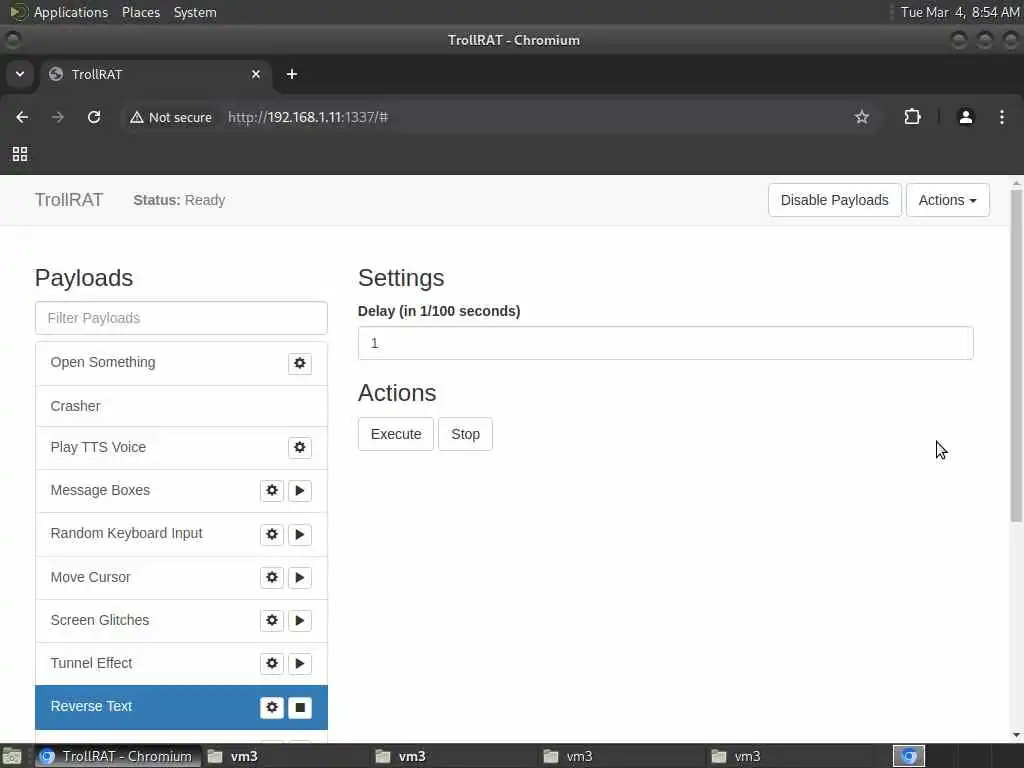Open settings gear for Screen Glitches payload

coord(272,620)
